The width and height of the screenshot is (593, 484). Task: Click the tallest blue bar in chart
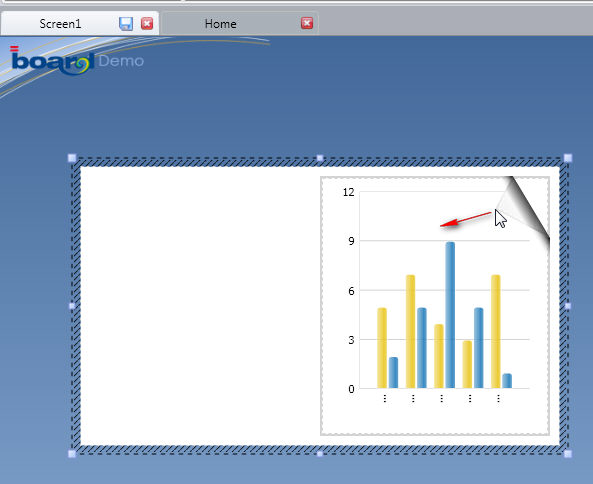coord(450,315)
